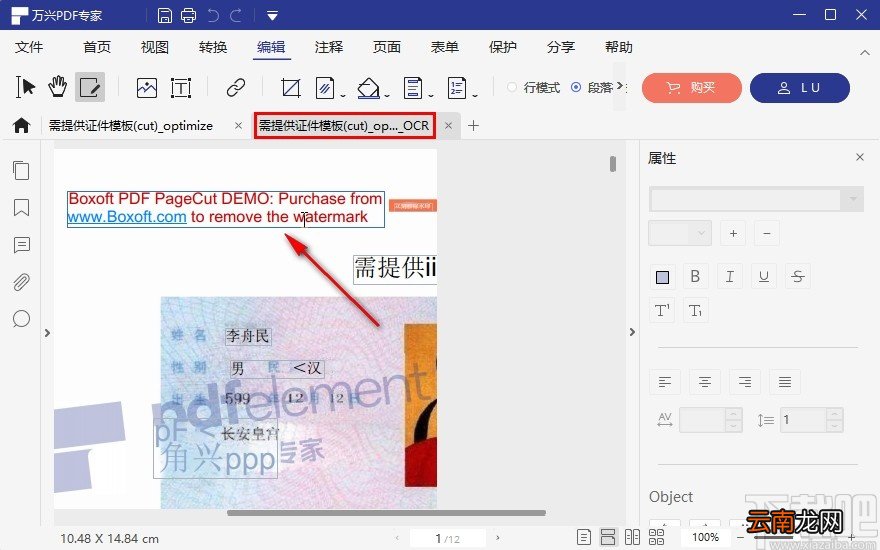Go to the Home start page icon
This screenshot has width=880, height=550.
[21, 125]
